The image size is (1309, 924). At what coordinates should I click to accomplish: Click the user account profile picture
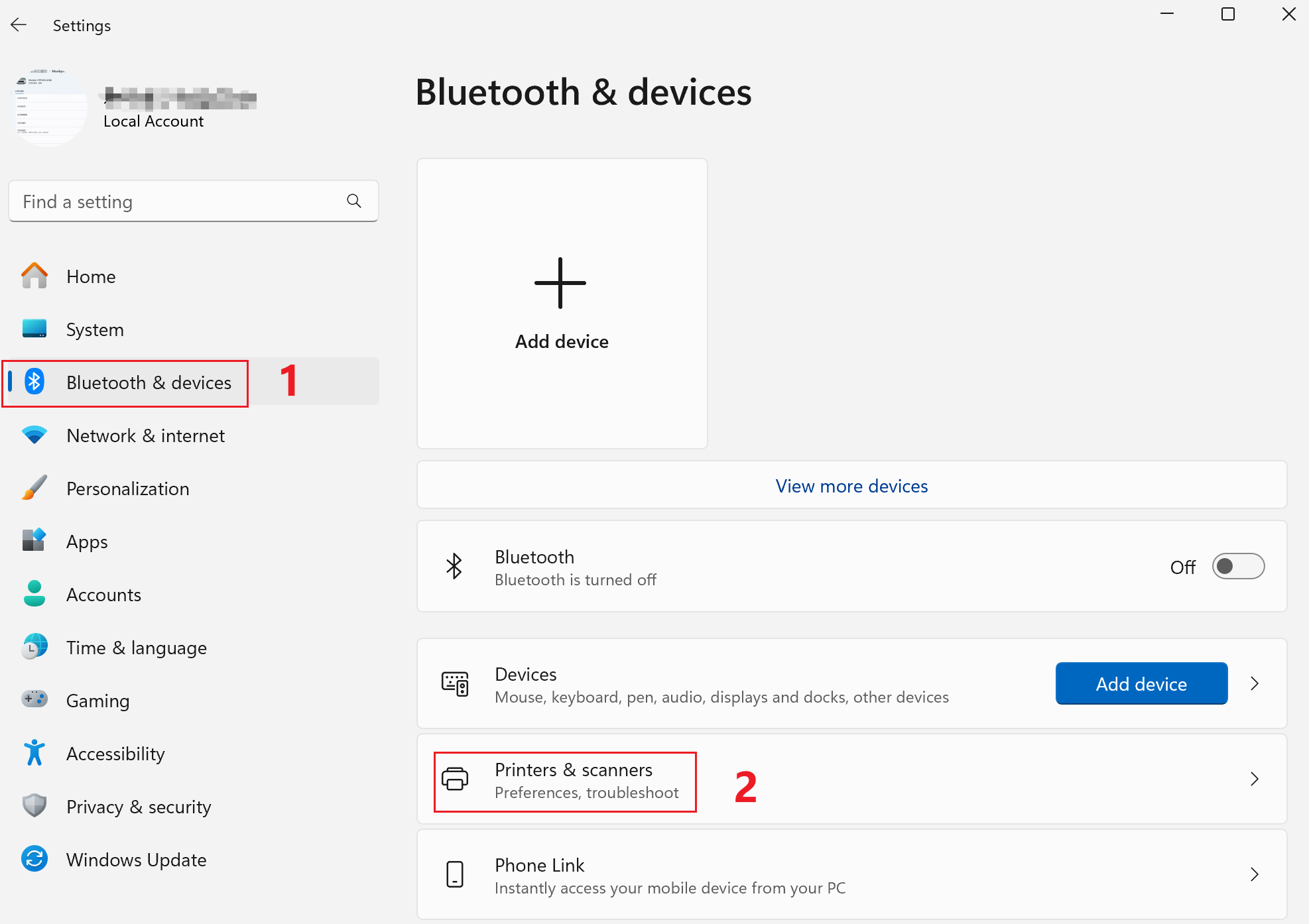pos(50,106)
